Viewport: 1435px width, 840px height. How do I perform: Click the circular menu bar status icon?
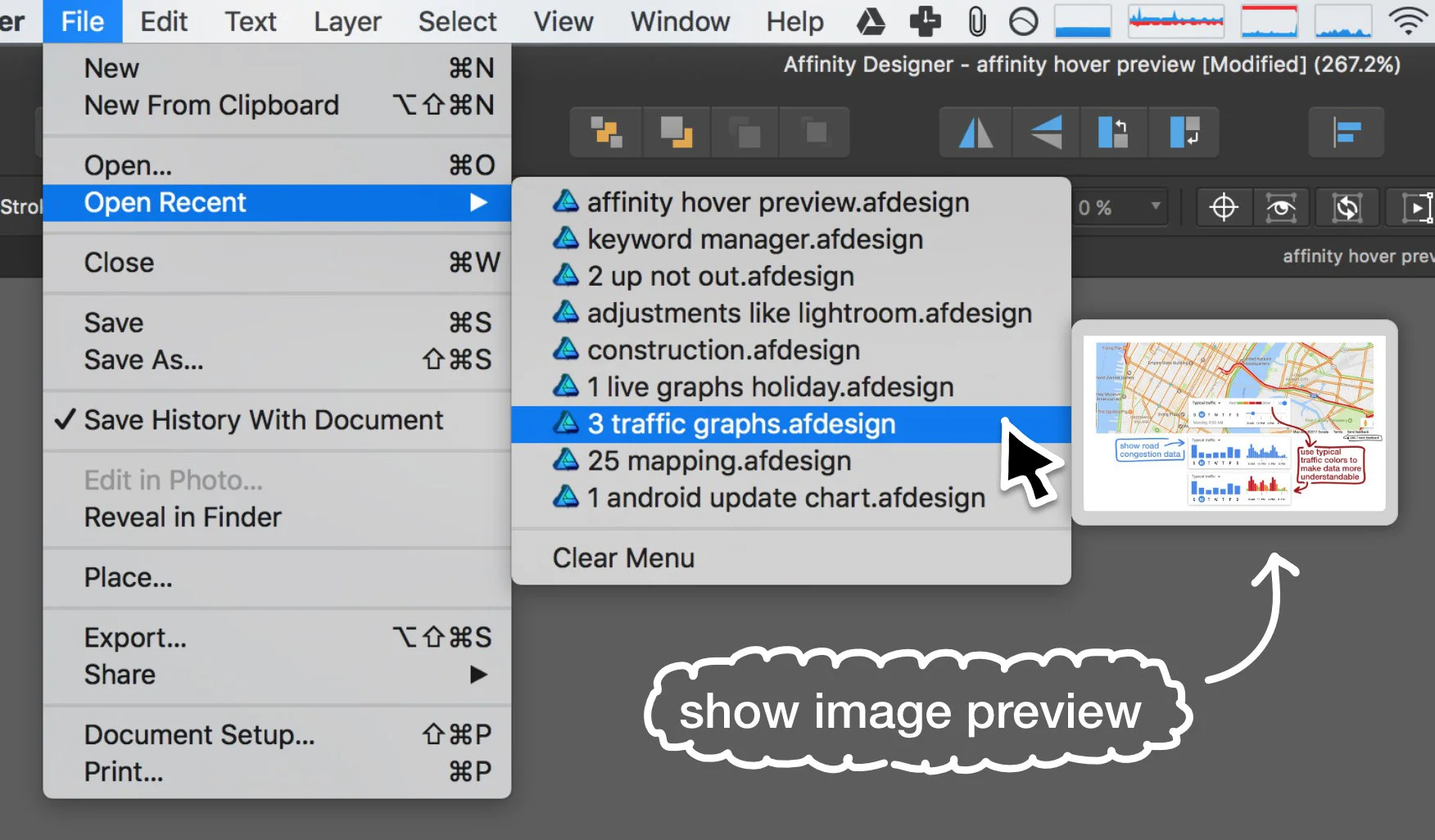1023,21
